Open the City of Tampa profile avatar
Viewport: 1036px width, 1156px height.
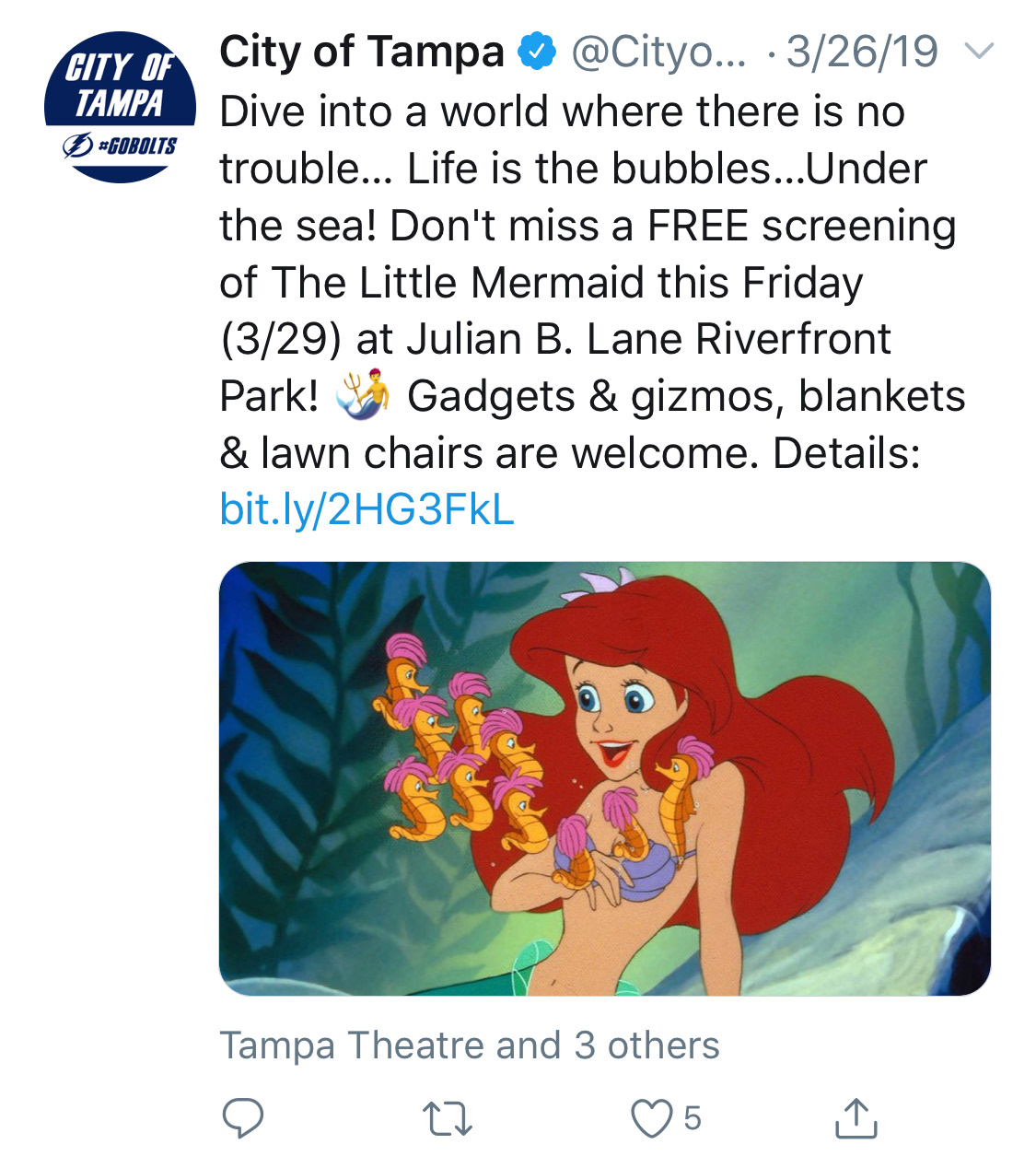(120, 107)
